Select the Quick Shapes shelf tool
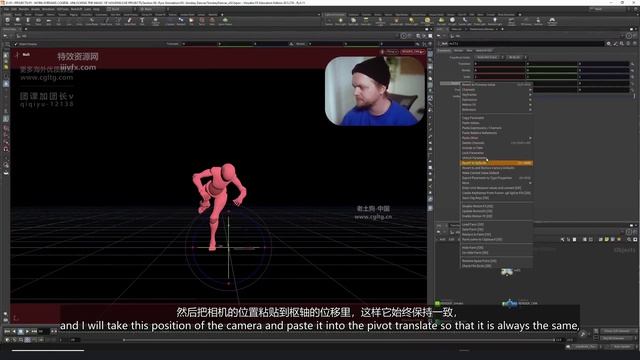640x360 pixels. pos(225,21)
